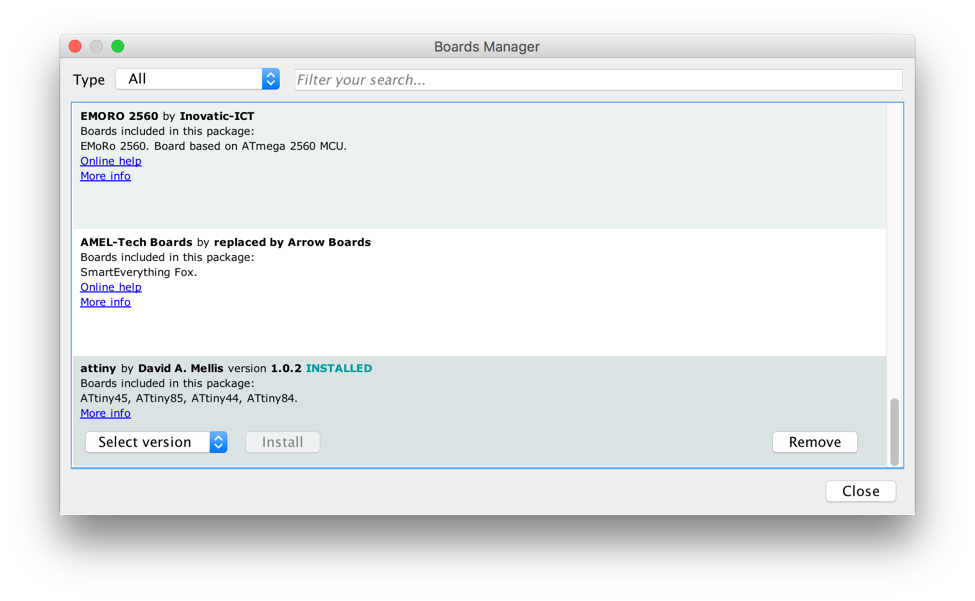975x601 pixels.
Task: Click the Filter your search field
Action: pyautogui.click(x=598, y=80)
